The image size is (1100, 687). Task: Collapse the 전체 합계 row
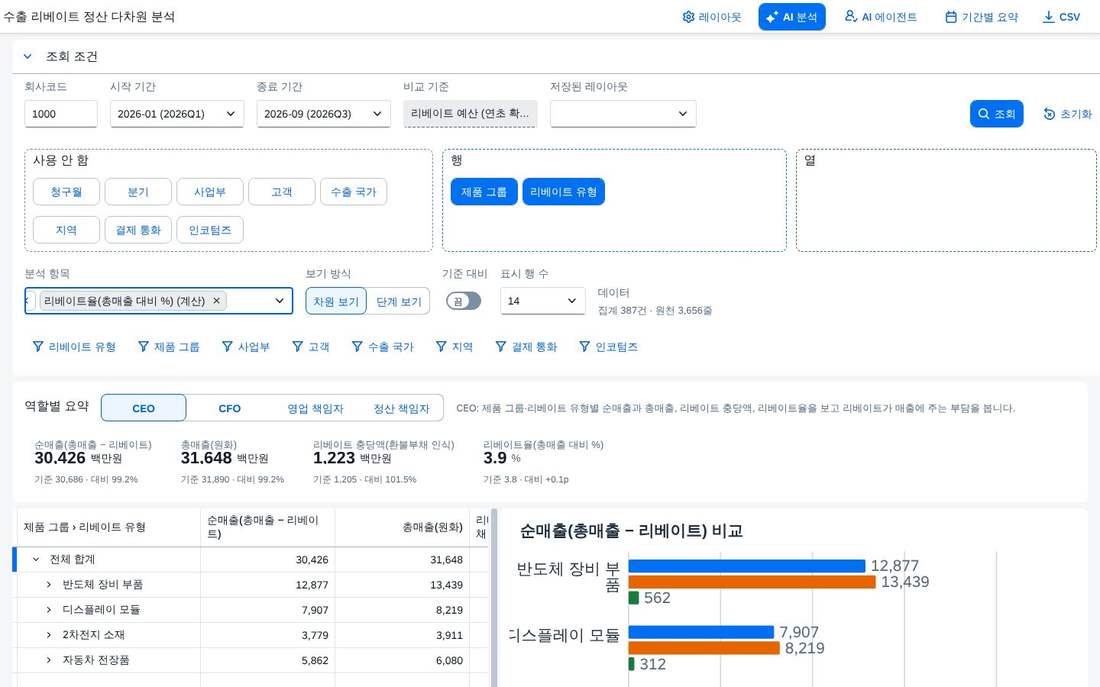coord(36,559)
